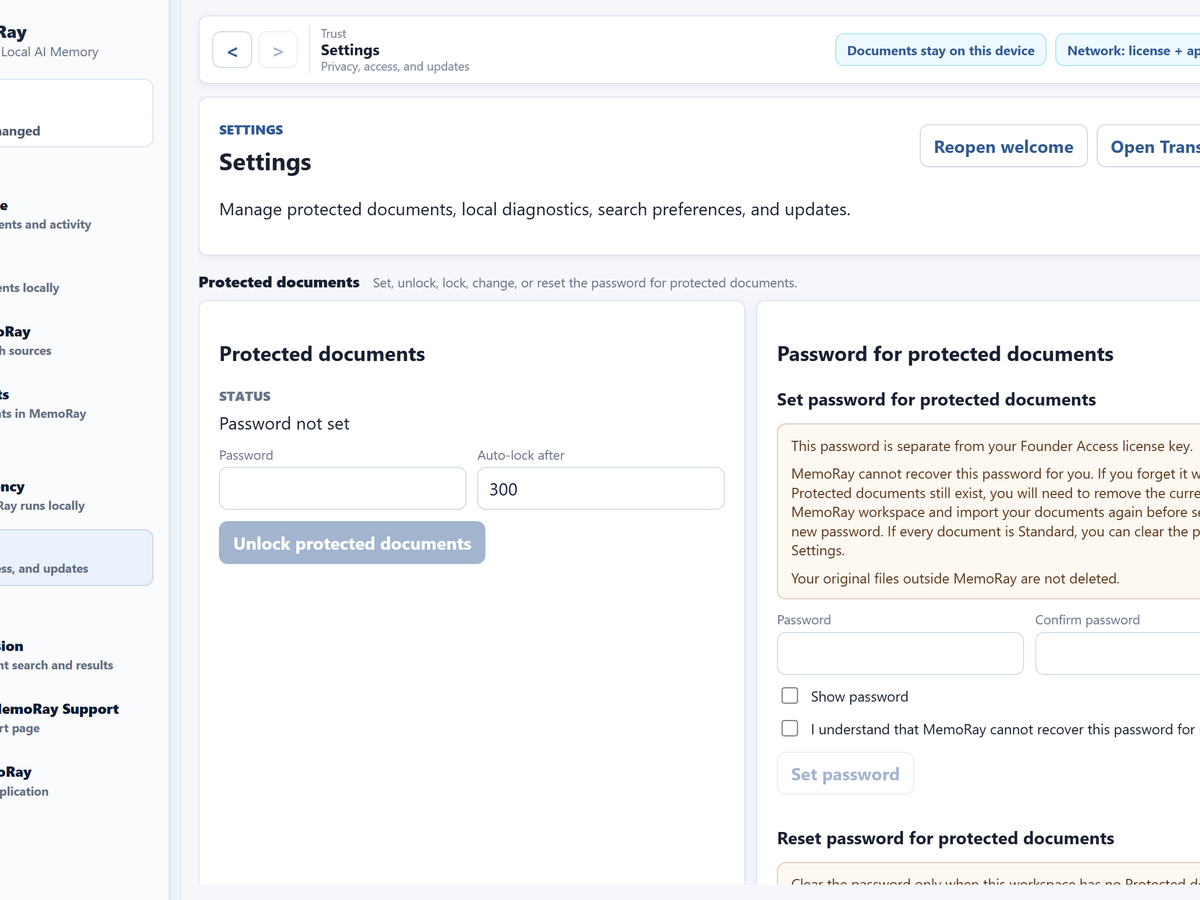Open sidebar item about documents in MemoRay

pyautogui.click(x=74, y=403)
